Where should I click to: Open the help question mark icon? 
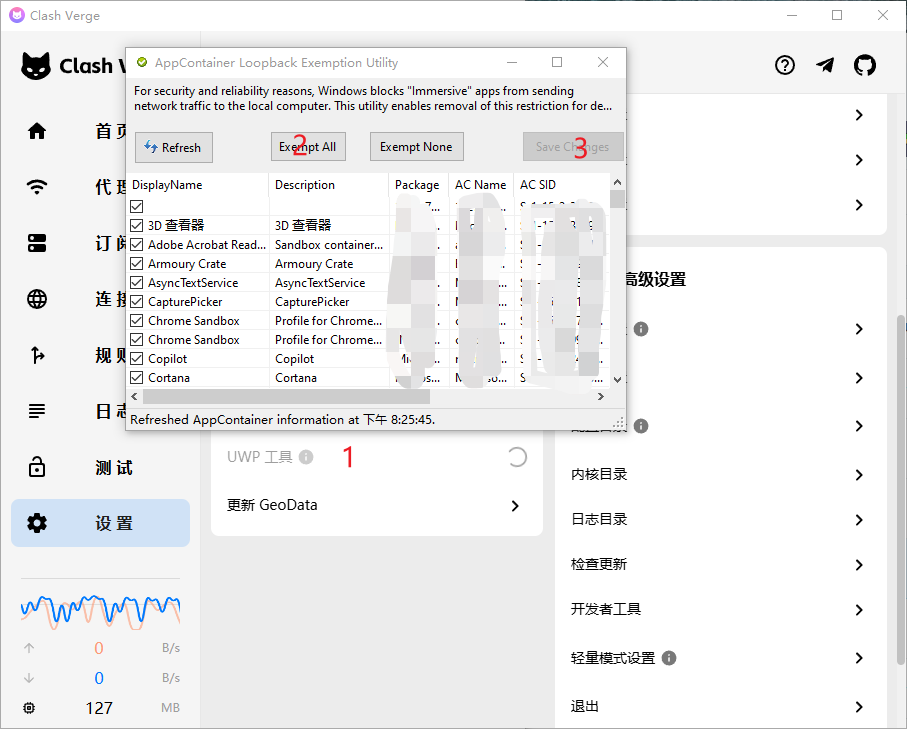click(784, 65)
